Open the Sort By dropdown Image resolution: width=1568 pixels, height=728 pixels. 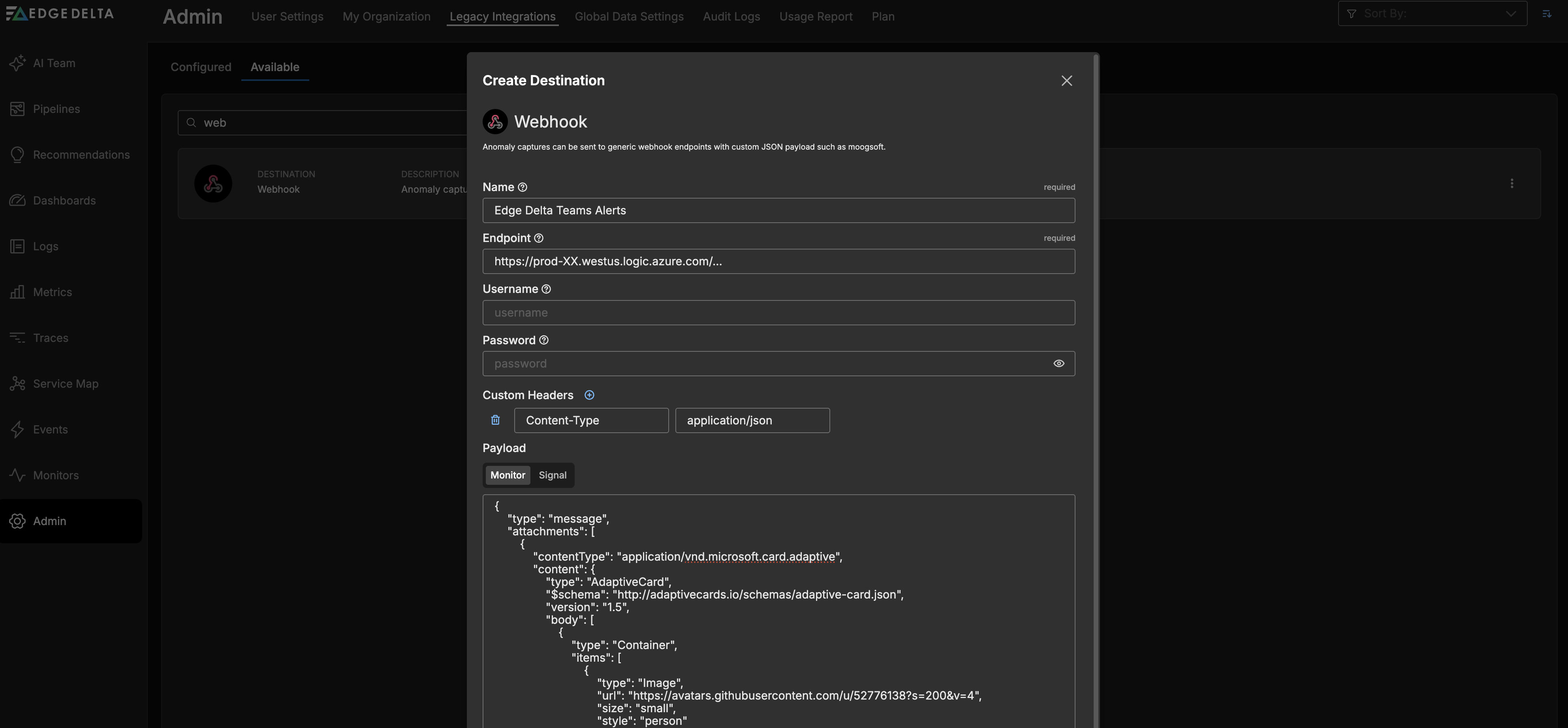tap(1432, 13)
